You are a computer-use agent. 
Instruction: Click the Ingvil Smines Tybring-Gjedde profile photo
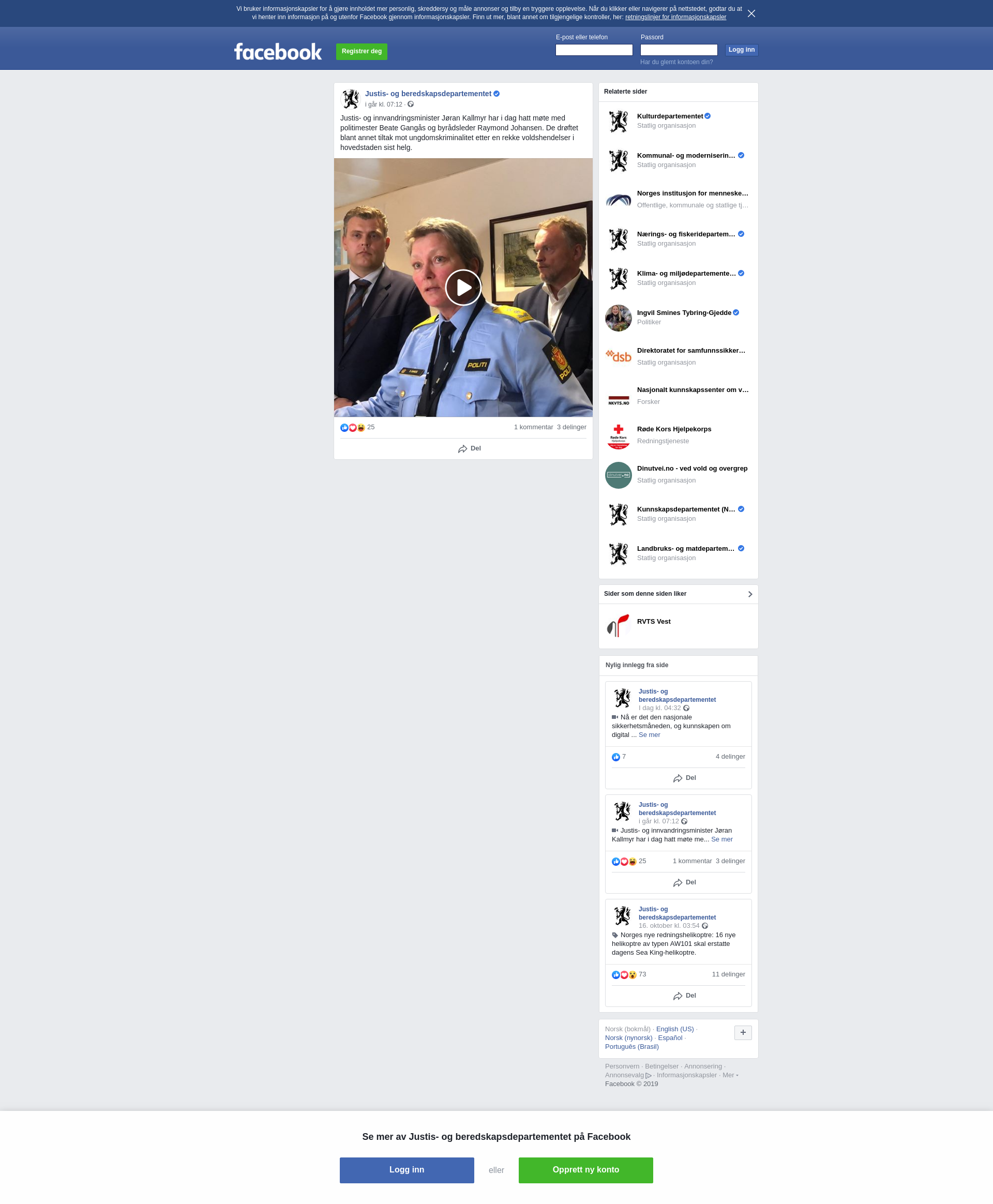click(x=619, y=318)
